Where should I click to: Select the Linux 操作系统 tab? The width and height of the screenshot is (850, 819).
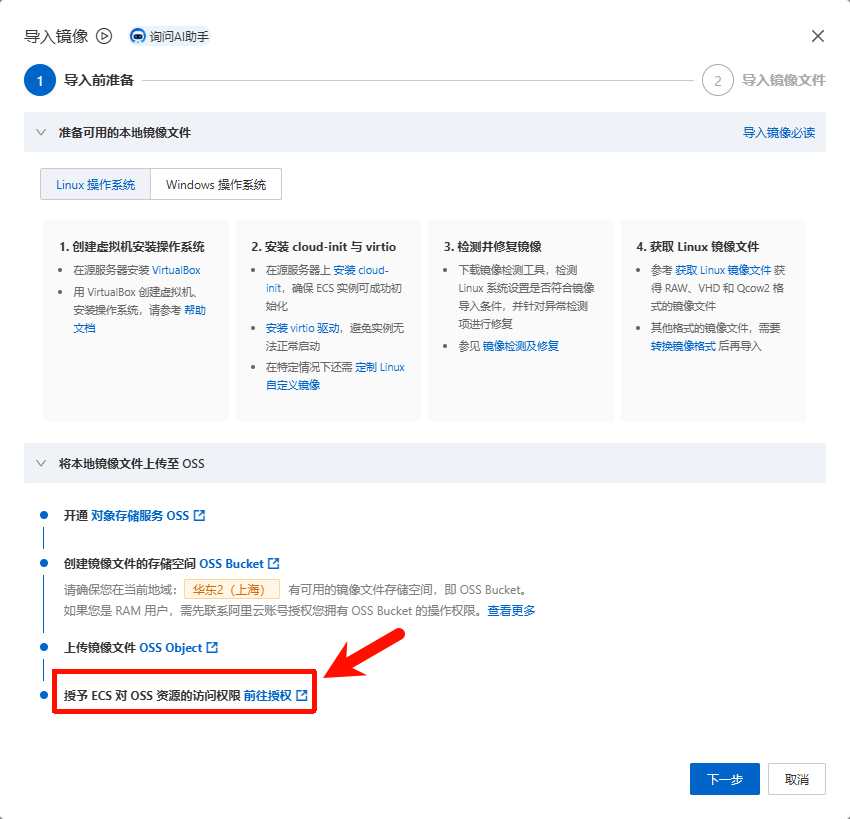click(95, 184)
